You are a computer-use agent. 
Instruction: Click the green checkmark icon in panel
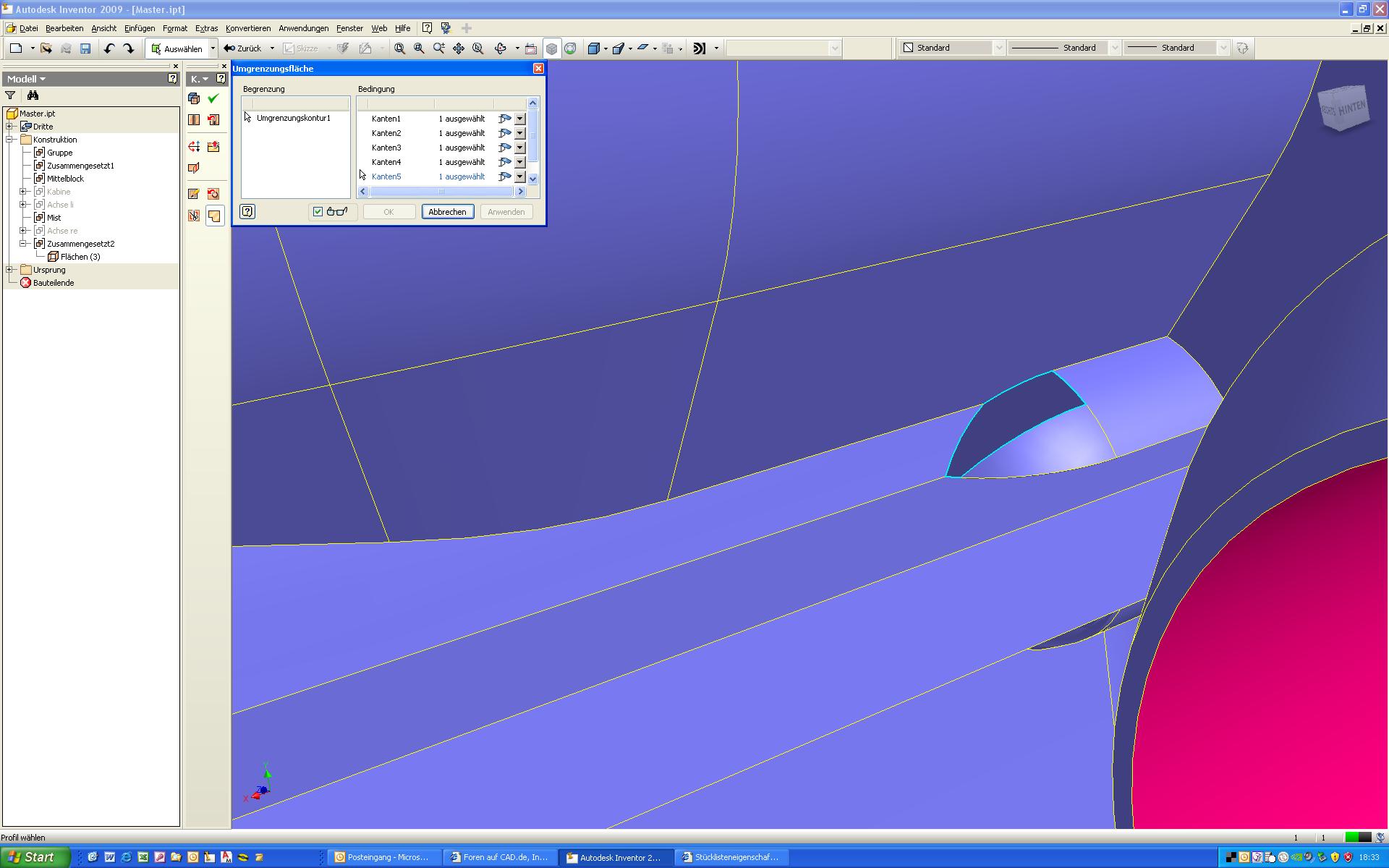point(213,98)
